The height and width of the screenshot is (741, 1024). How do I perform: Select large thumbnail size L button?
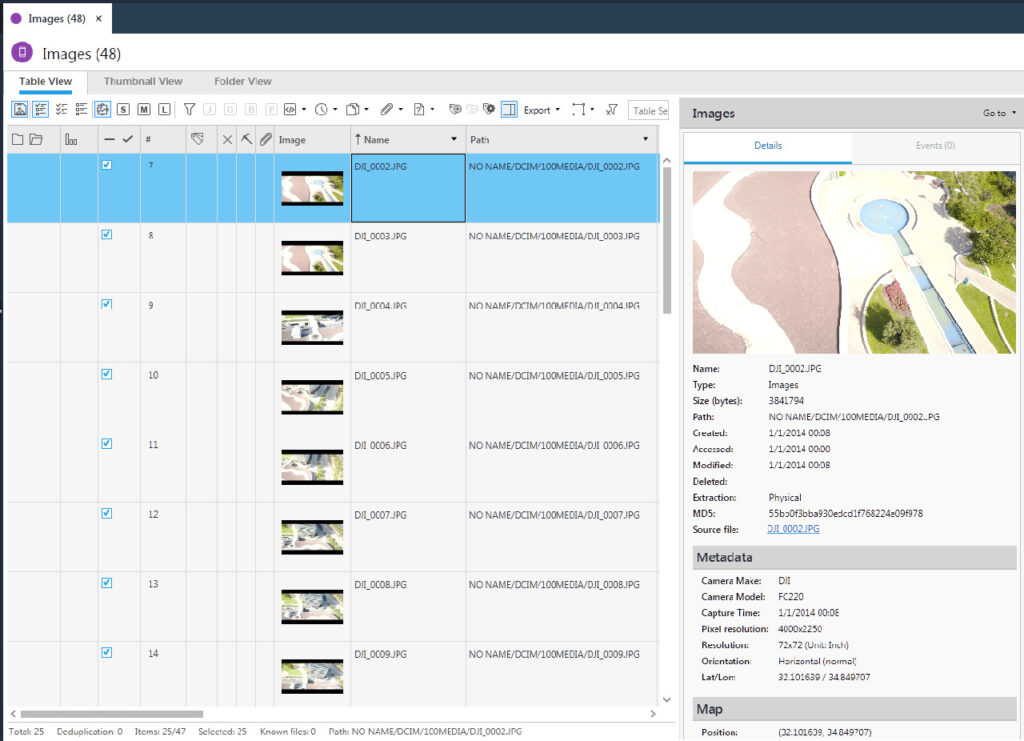pyautogui.click(x=164, y=110)
